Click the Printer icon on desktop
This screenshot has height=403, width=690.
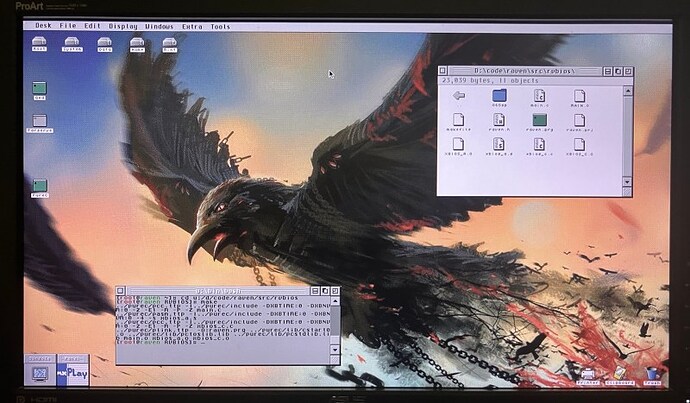588,376
